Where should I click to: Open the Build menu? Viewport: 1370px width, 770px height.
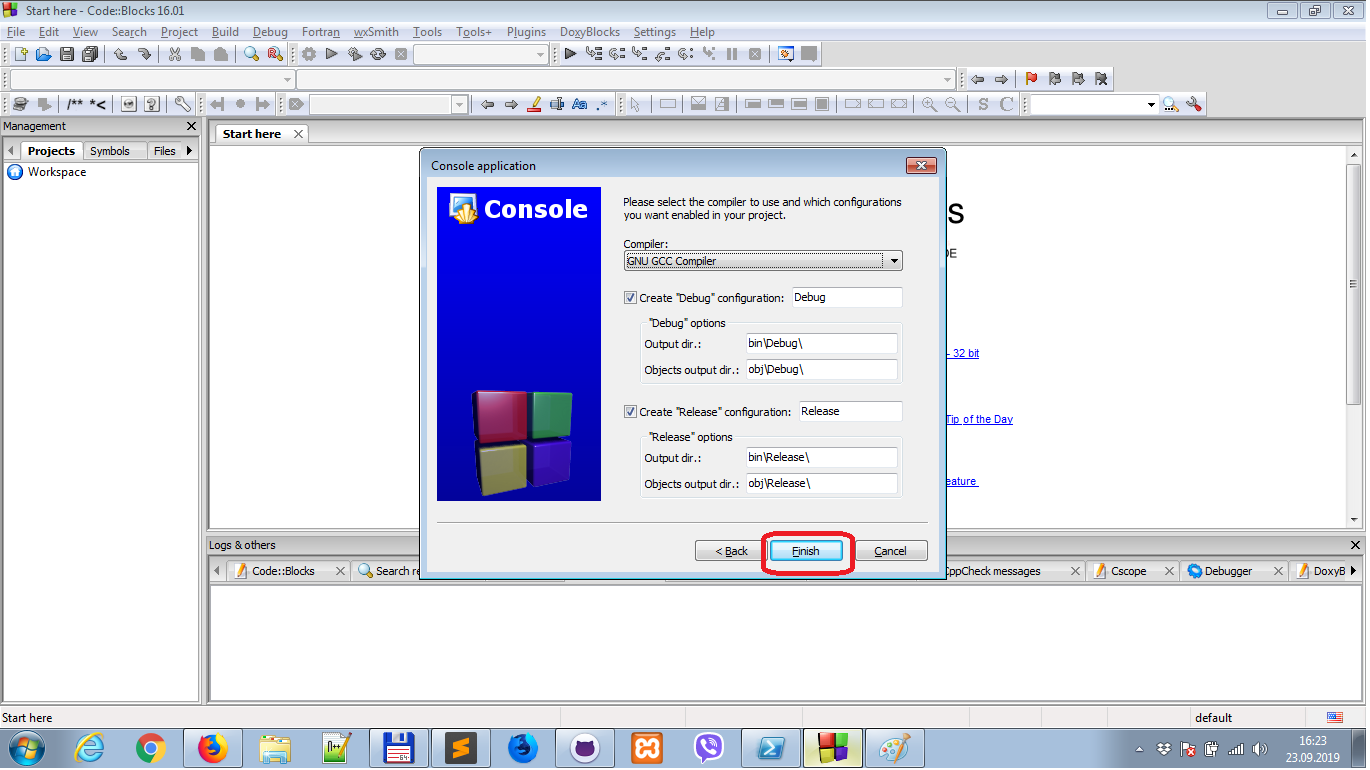225,32
